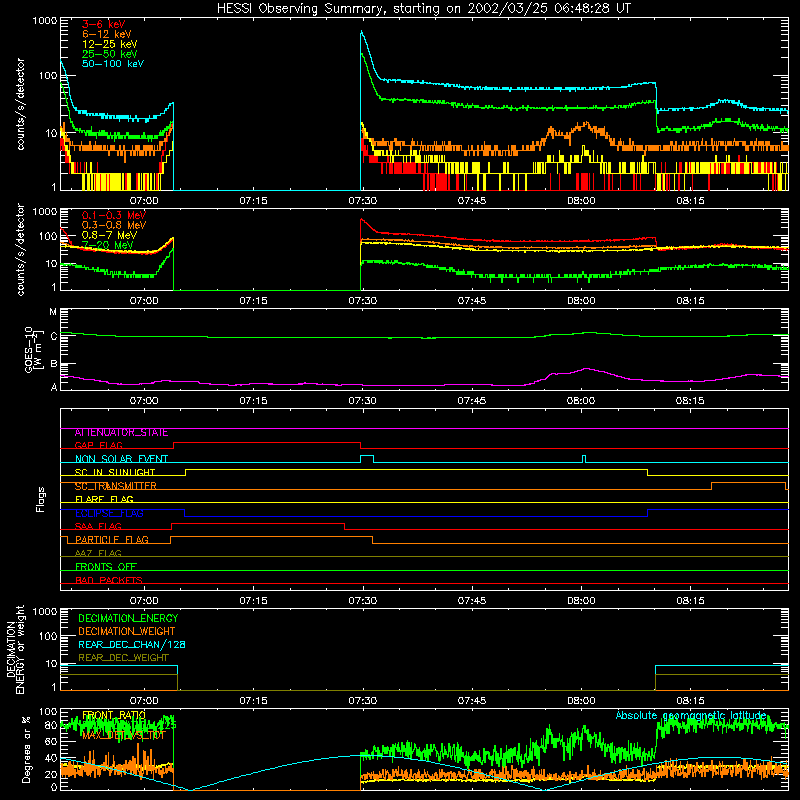Click the REAR_DEC_WEIGHT legend label
Viewport: 800px width, 800px height.
[x=123, y=658]
